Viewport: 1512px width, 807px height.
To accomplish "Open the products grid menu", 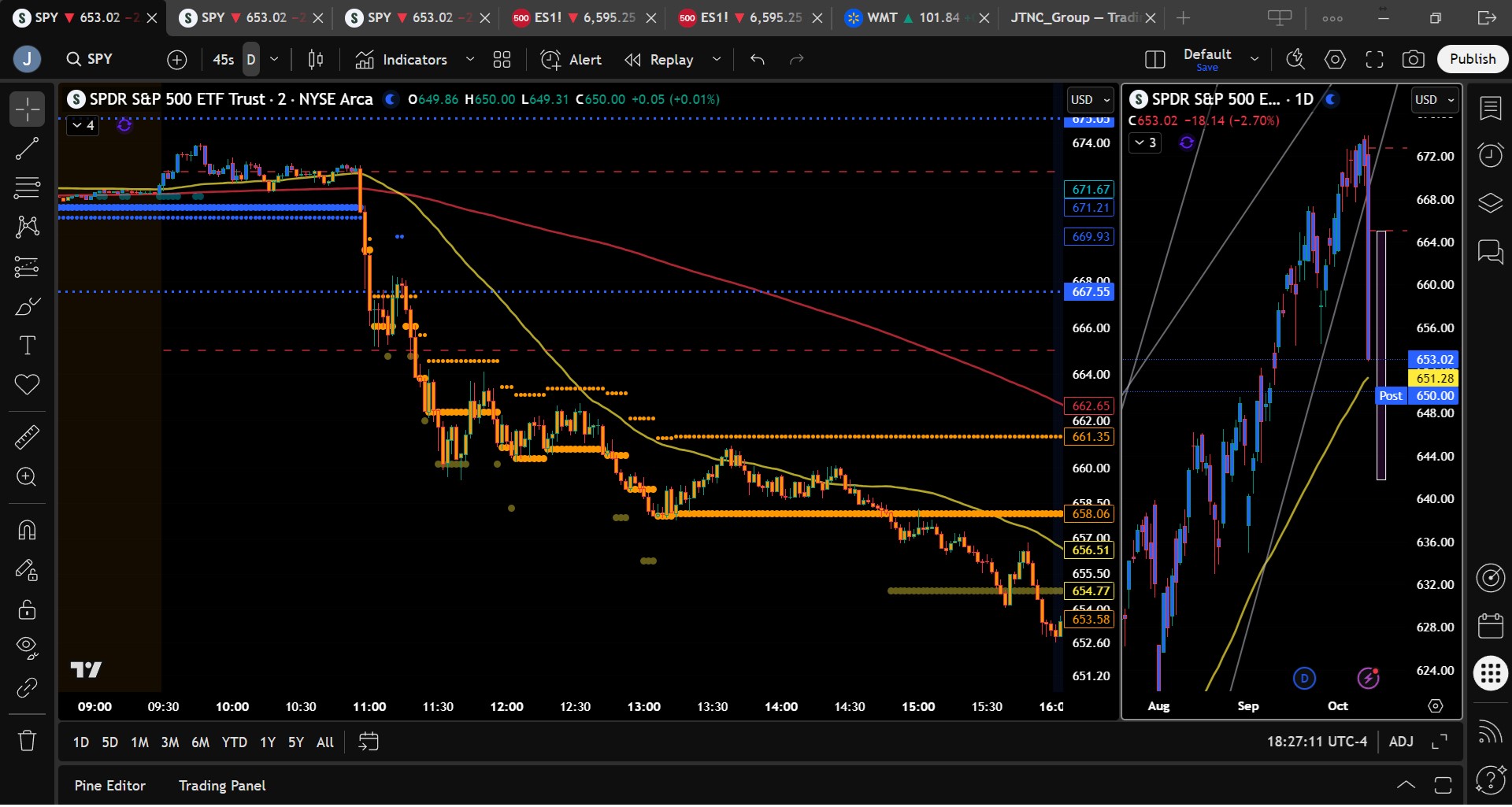I will (1491, 674).
